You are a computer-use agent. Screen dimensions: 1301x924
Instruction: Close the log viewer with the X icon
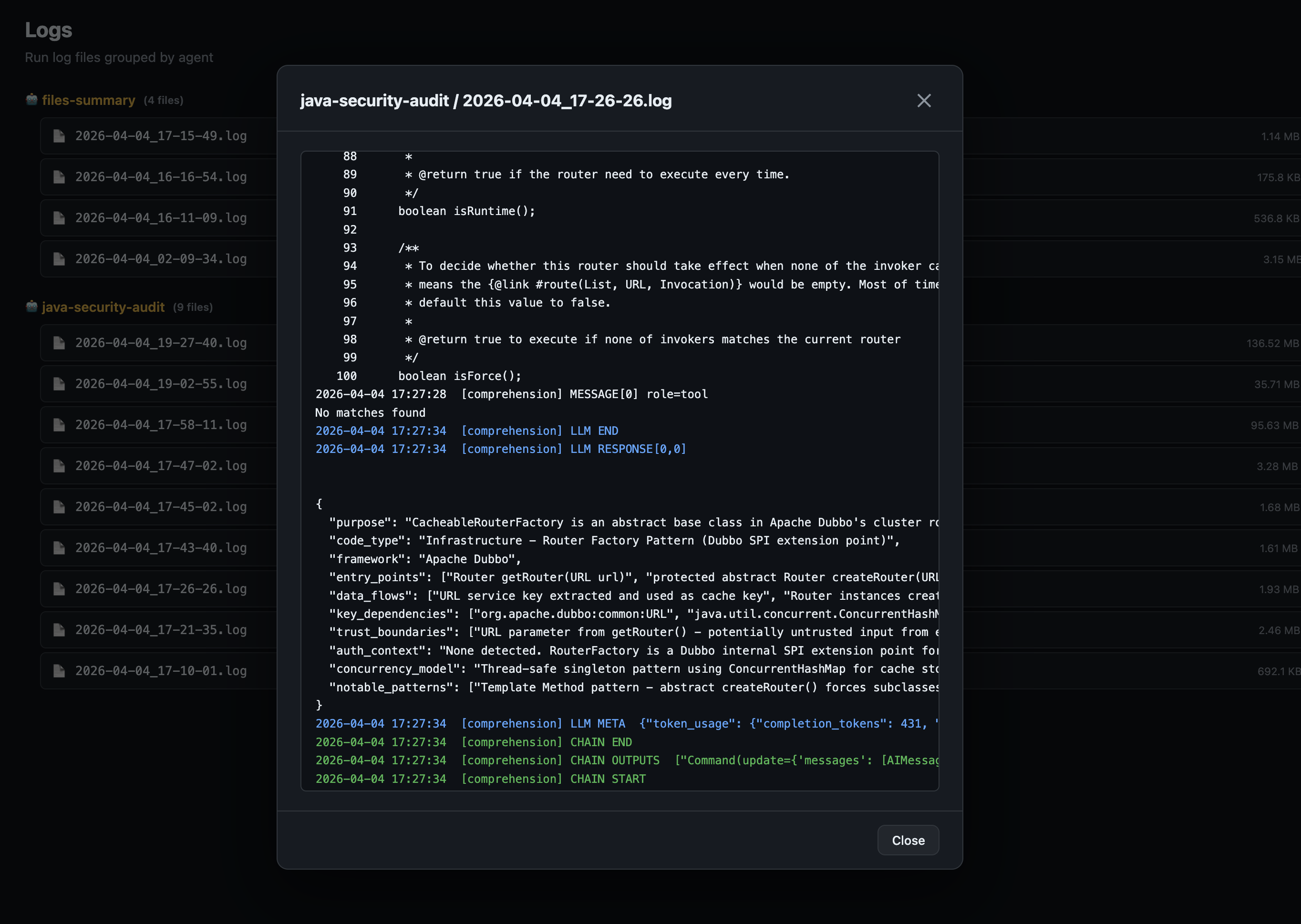[x=924, y=101]
